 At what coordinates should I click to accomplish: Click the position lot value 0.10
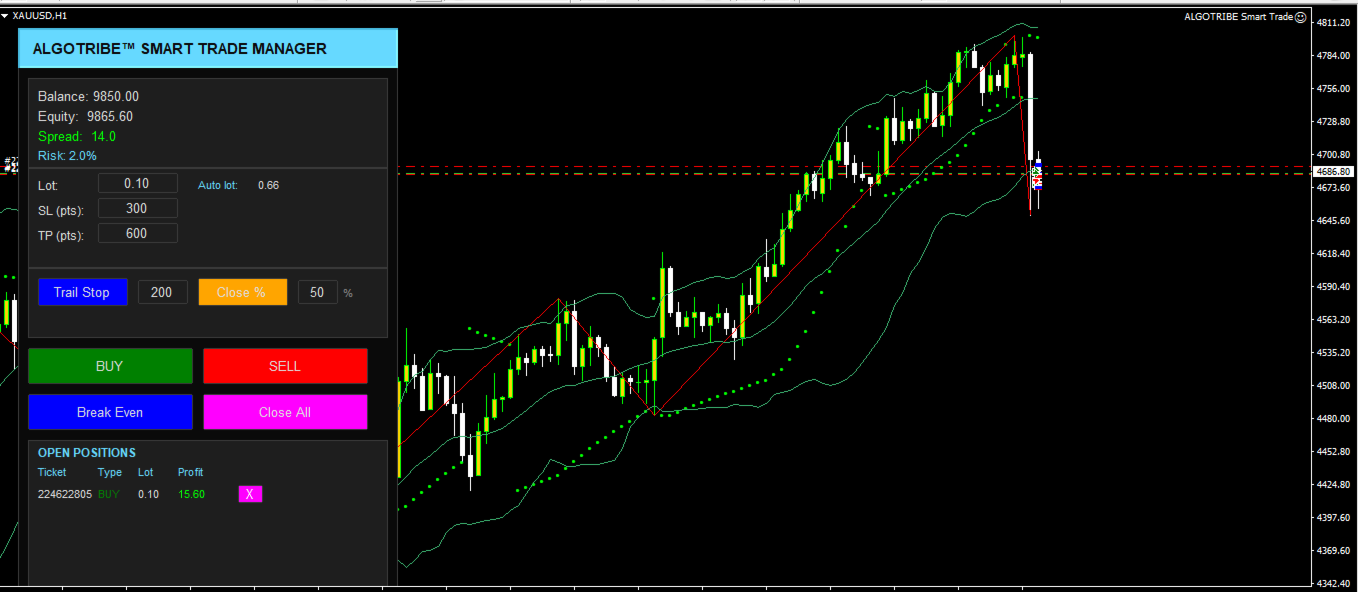click(x=148, y=494)
